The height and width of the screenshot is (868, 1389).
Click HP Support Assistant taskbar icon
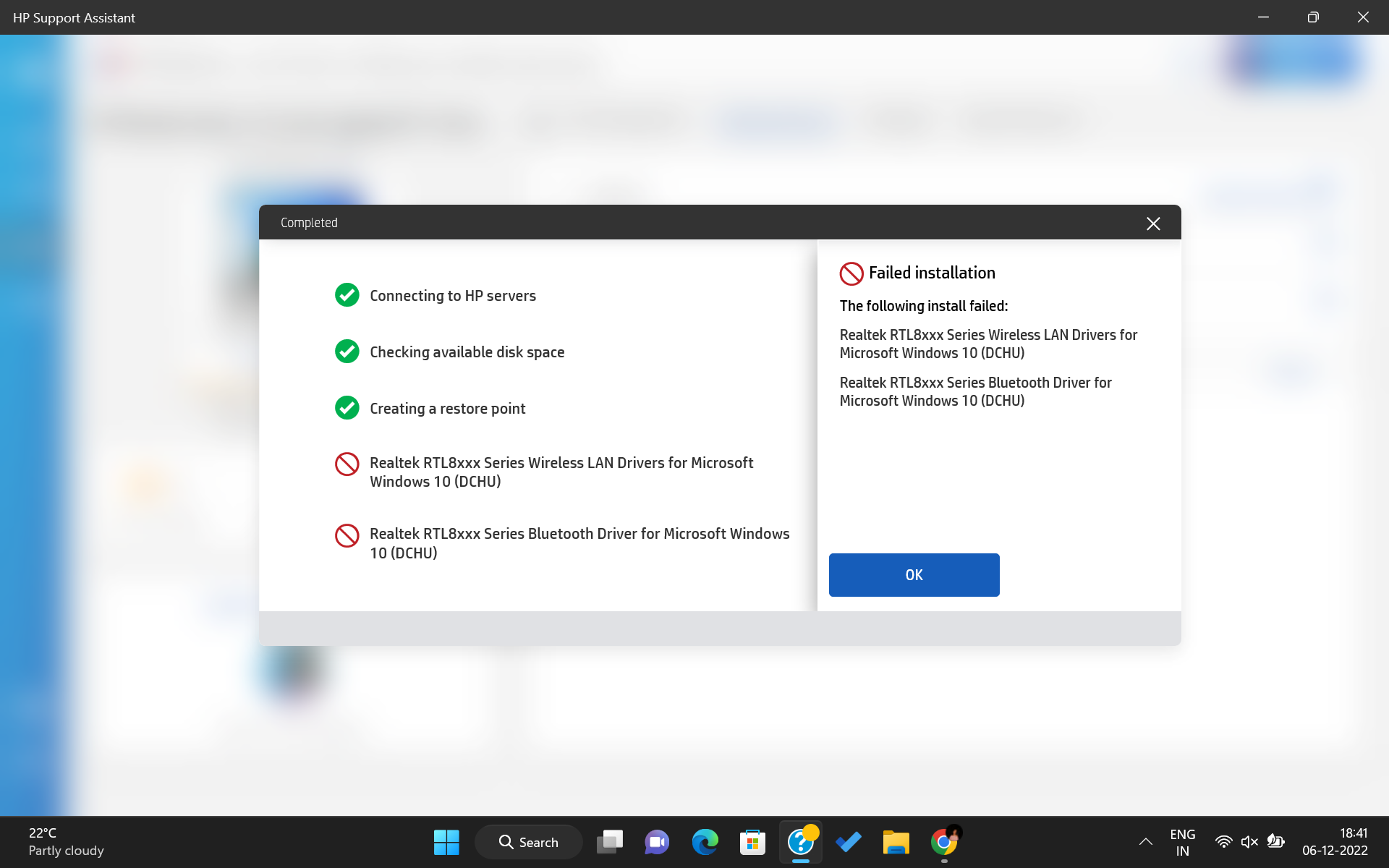point(801,842)
